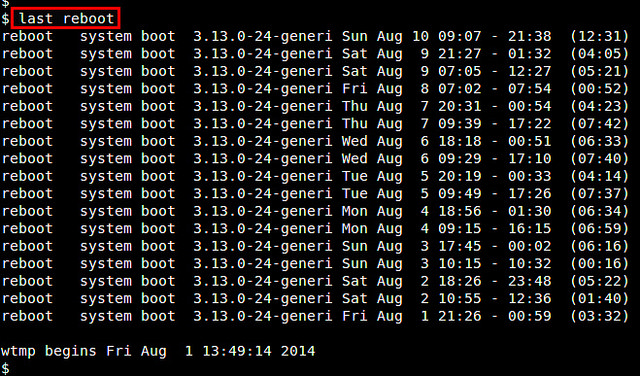Select boot time "18:26" on Sat Aug 2
640x376 pixels.
coord(460,281)
